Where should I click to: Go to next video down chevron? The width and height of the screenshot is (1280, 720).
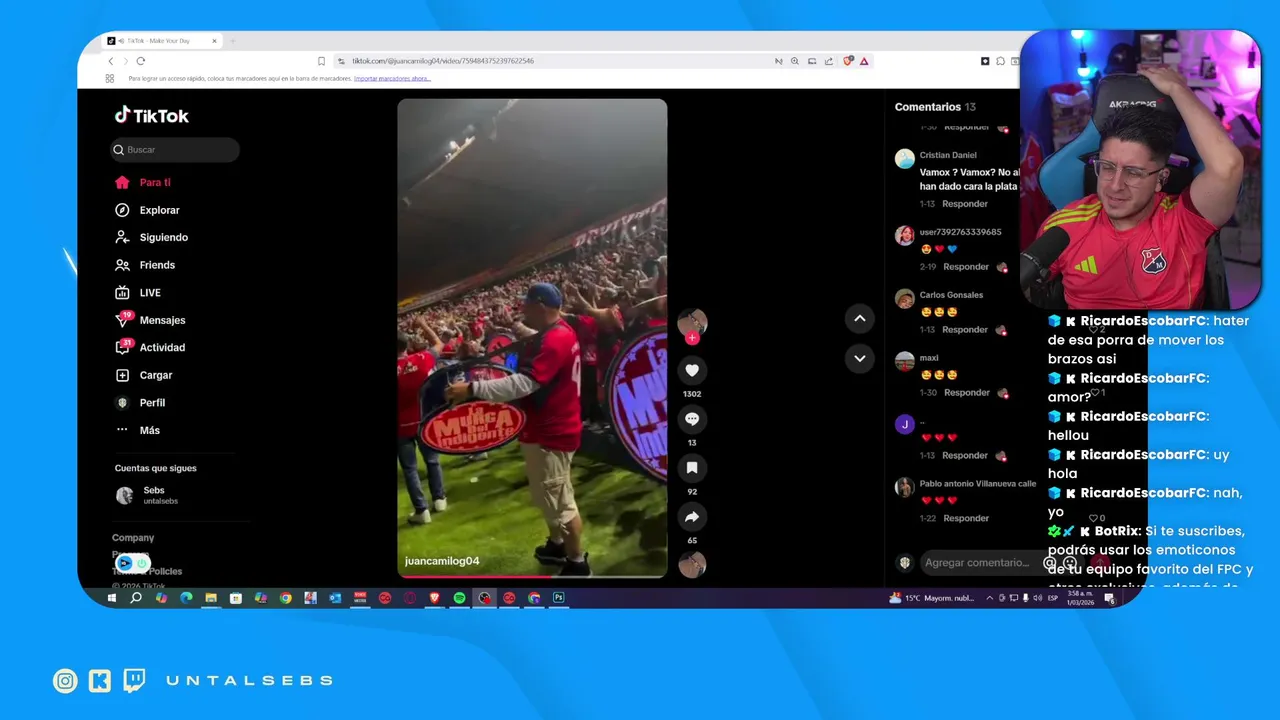(859, 358)
